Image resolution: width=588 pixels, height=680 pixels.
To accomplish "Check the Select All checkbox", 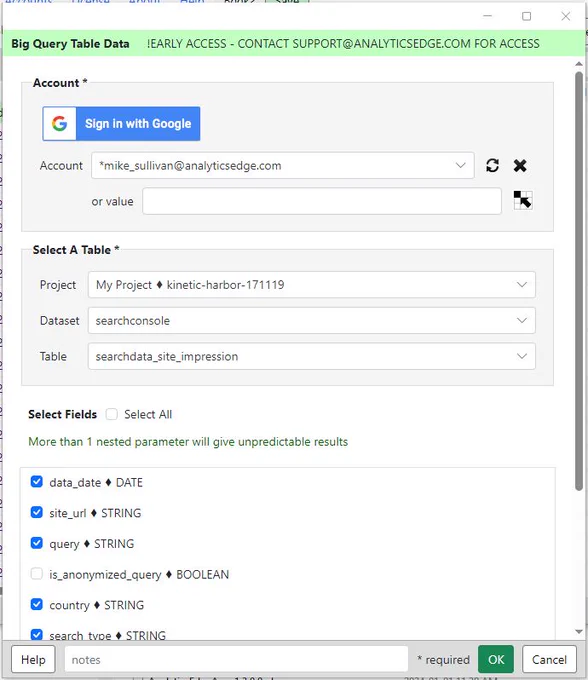I will pos(112,414).
